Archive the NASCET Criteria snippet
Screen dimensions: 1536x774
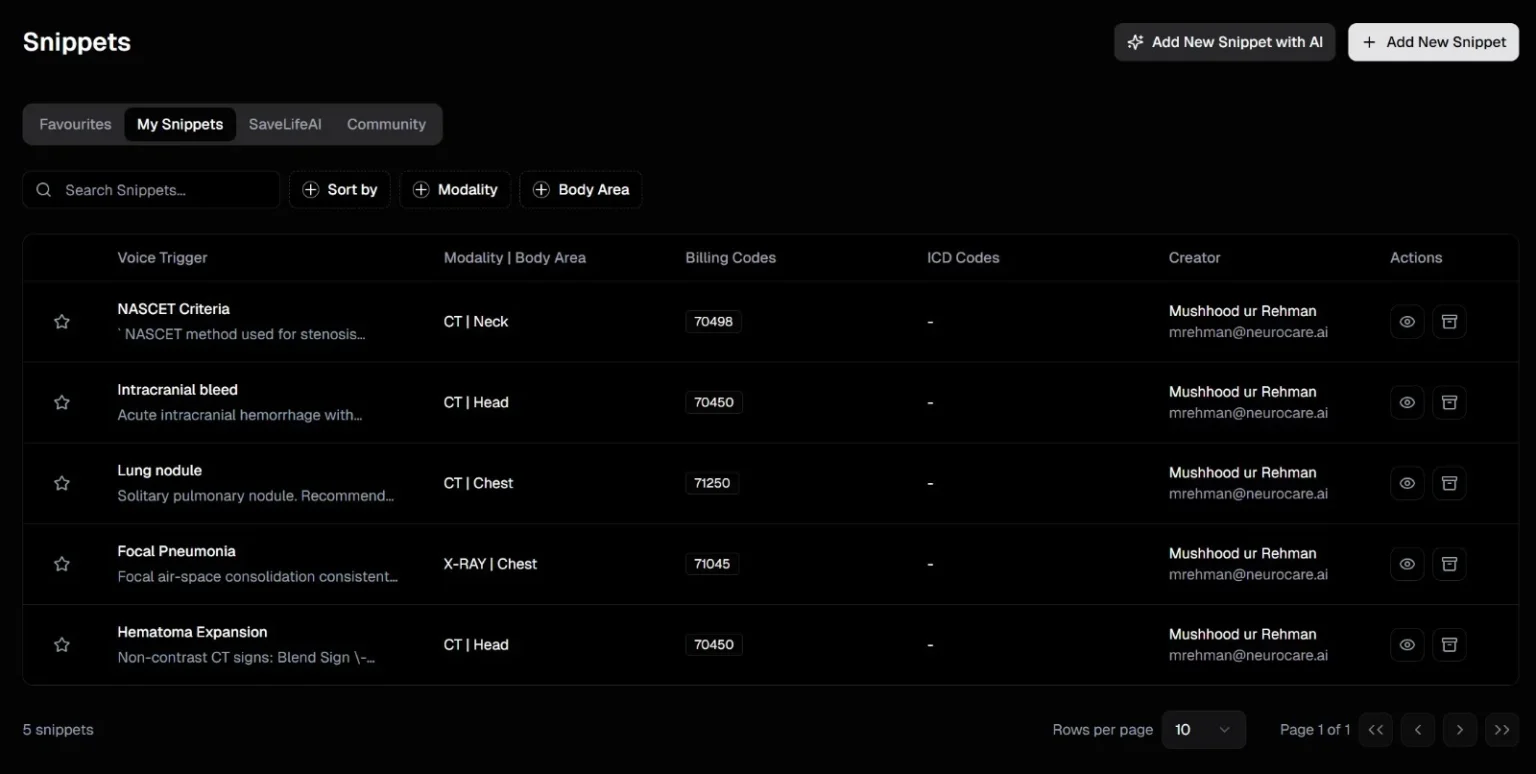pyautogui.click(x=1449, y=322)
